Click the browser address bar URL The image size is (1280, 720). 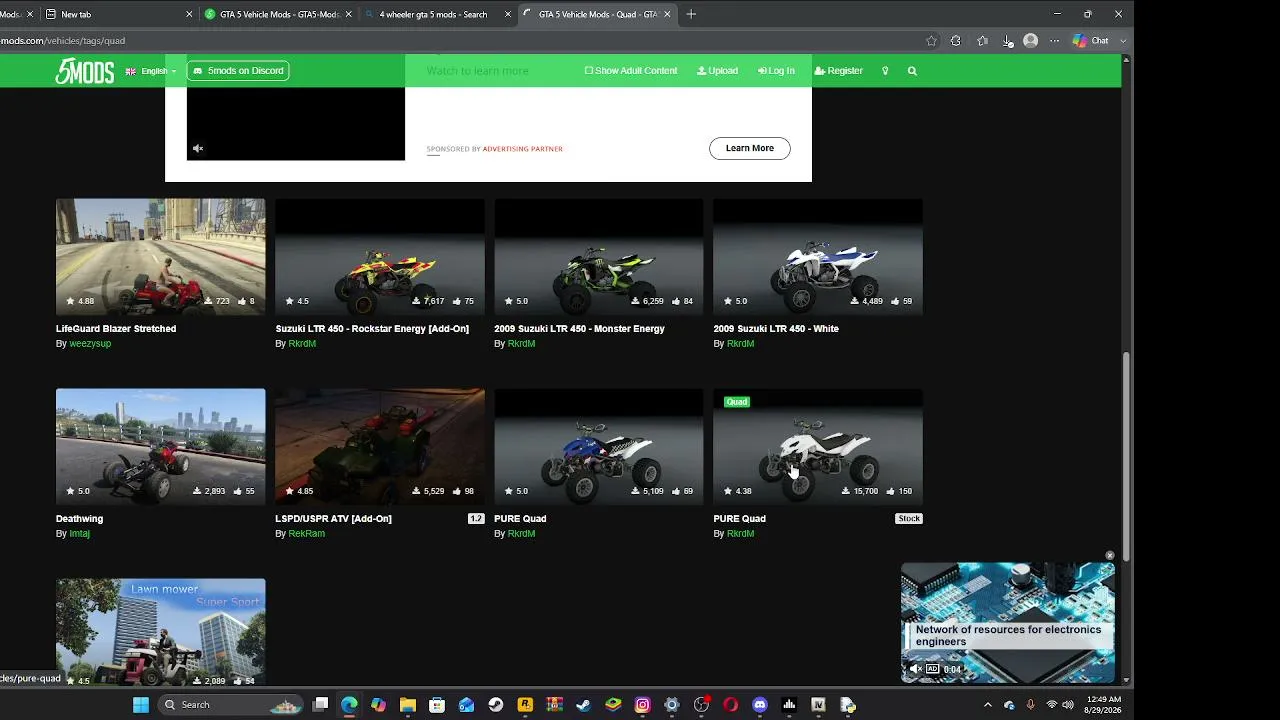62,41
